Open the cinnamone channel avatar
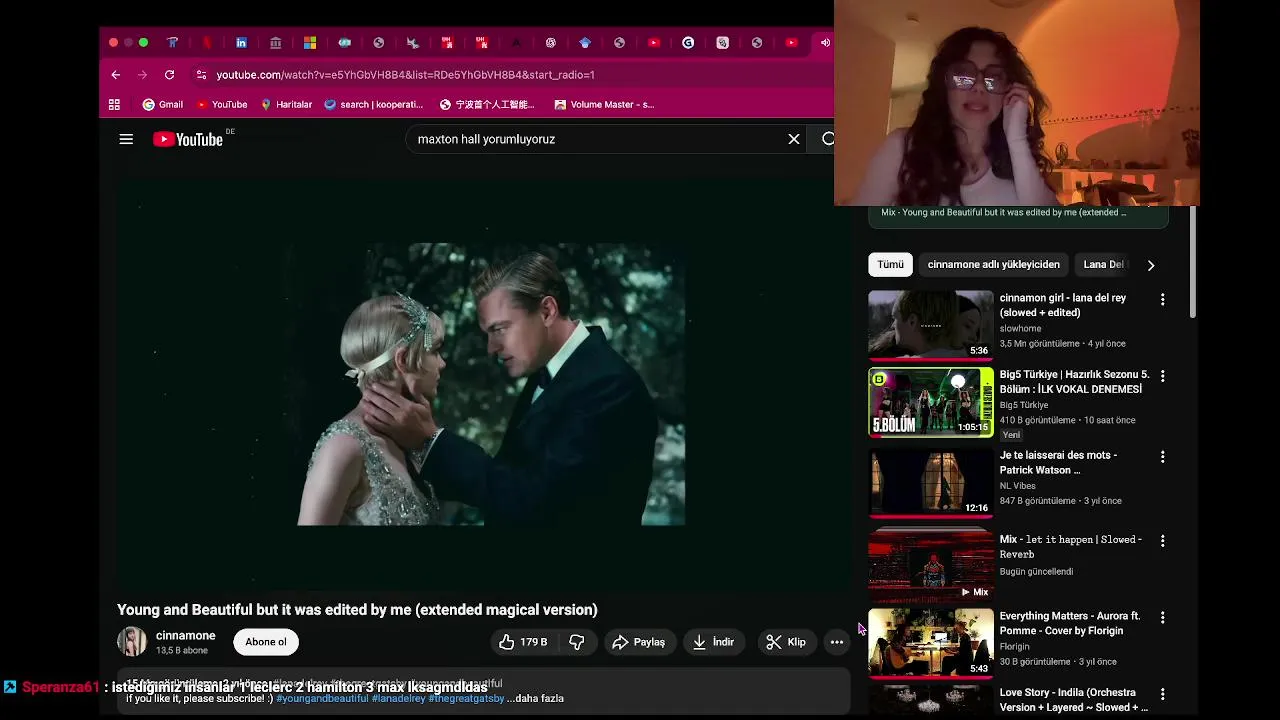Screen dimensions: 1280x720 (132, 642)
